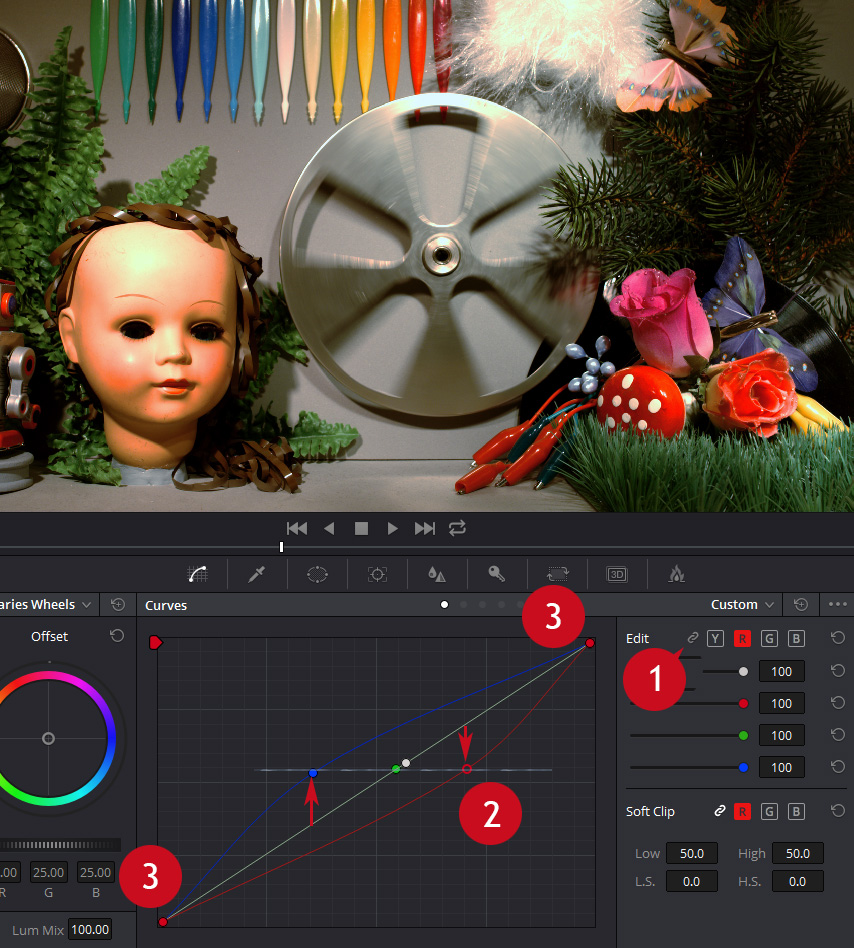
Task: Reset the blue intensity slider
Action: pos(838,767)
